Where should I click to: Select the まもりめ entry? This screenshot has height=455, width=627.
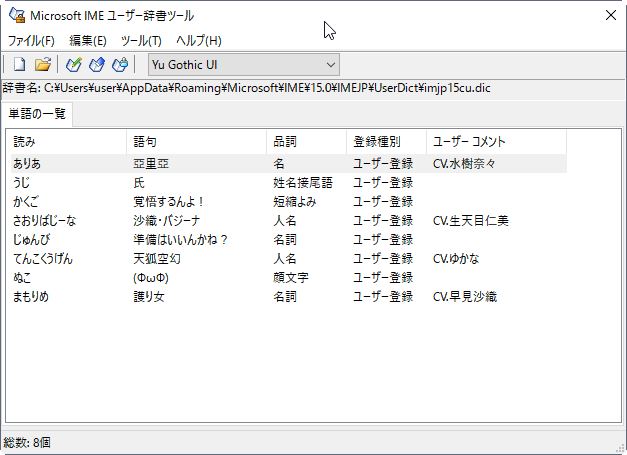[31, 297]
